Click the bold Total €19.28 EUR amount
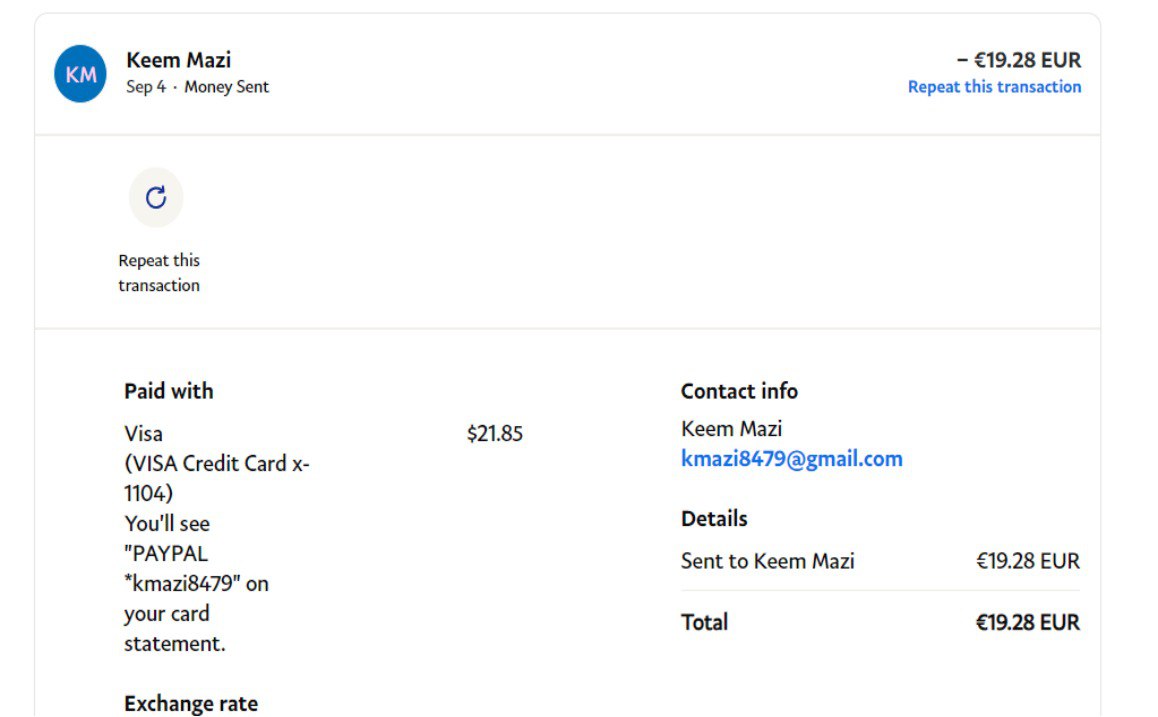Viewport: 1158px width, 717px height. pyautogui.click(x=1027, y=622)
